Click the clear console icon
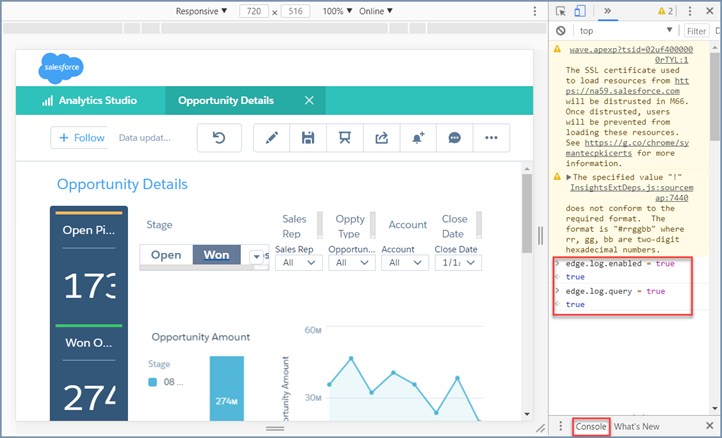Image resolution: width=722 pixels, height=438 pixels. (560, 31)
